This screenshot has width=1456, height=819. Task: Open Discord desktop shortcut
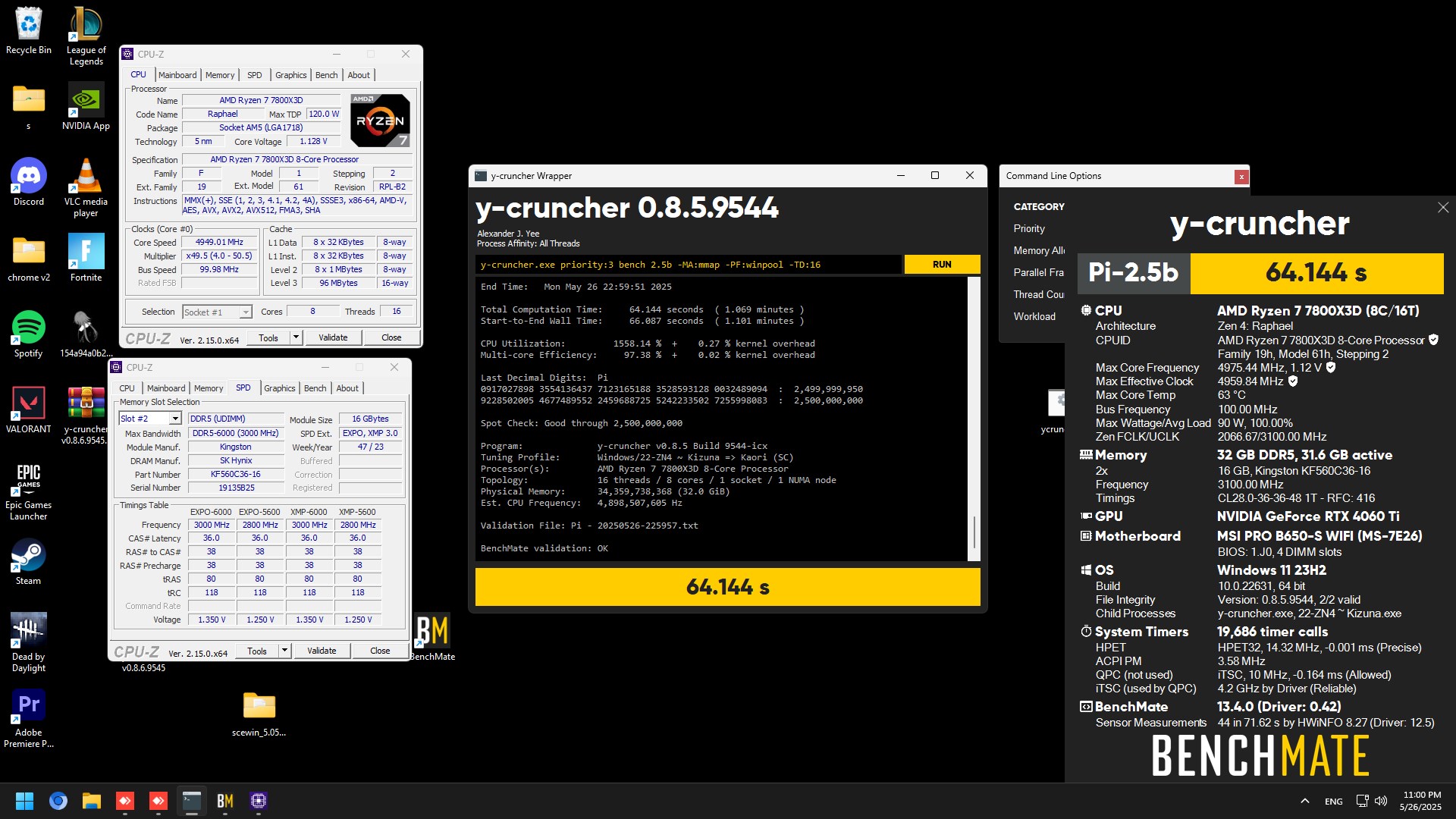coord(29,182)
